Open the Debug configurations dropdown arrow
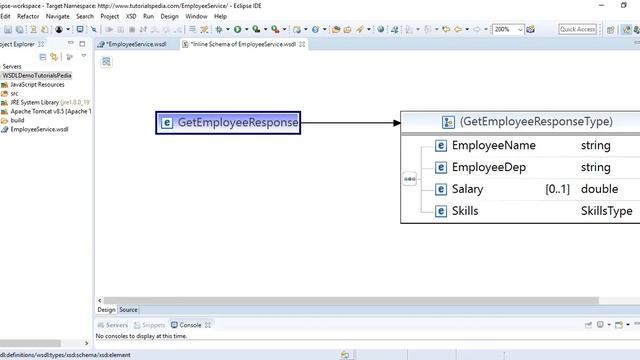 [x=228, y=29]
